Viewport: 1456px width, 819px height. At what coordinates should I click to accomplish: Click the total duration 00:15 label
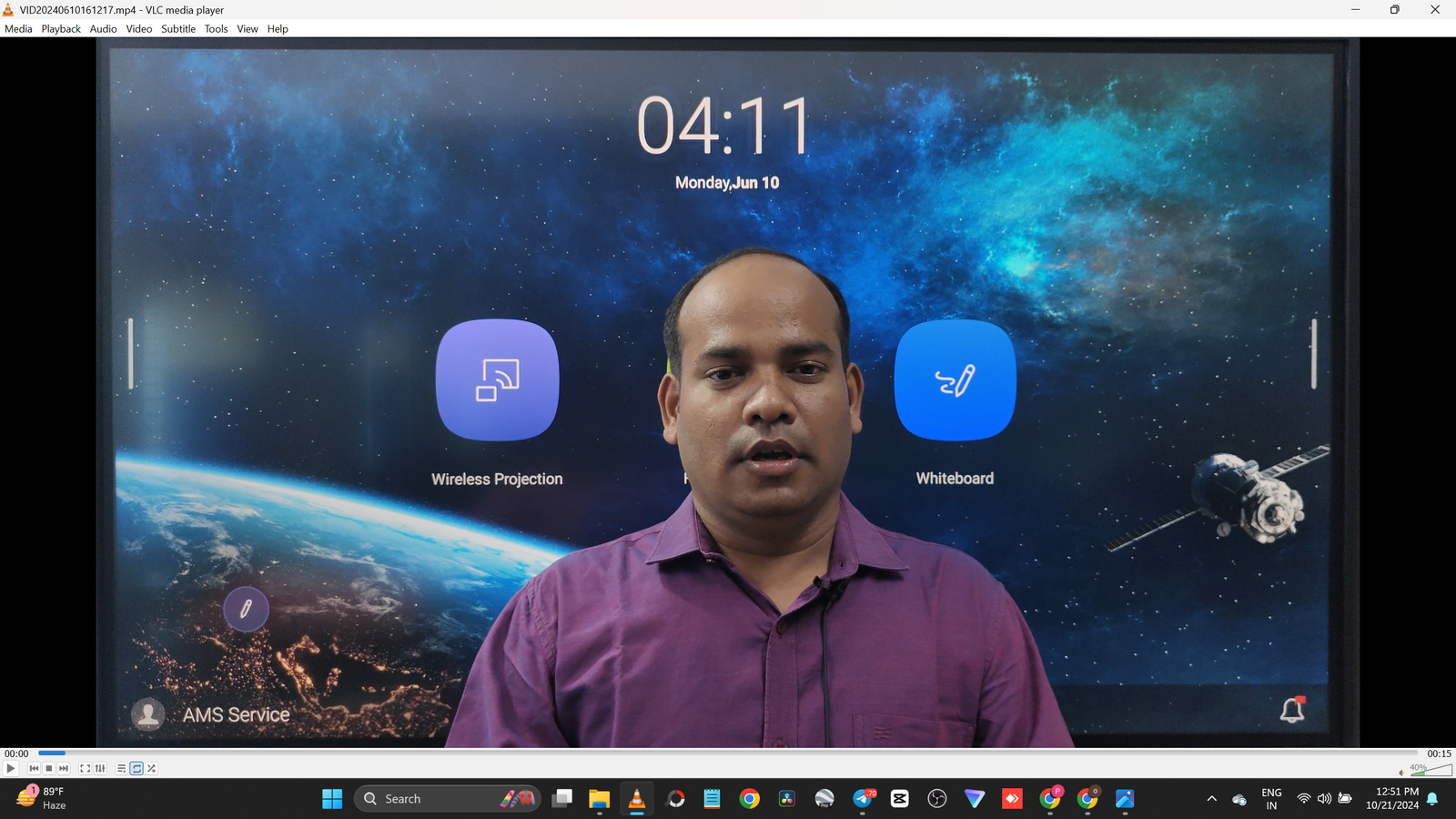tap(1439, 753)
